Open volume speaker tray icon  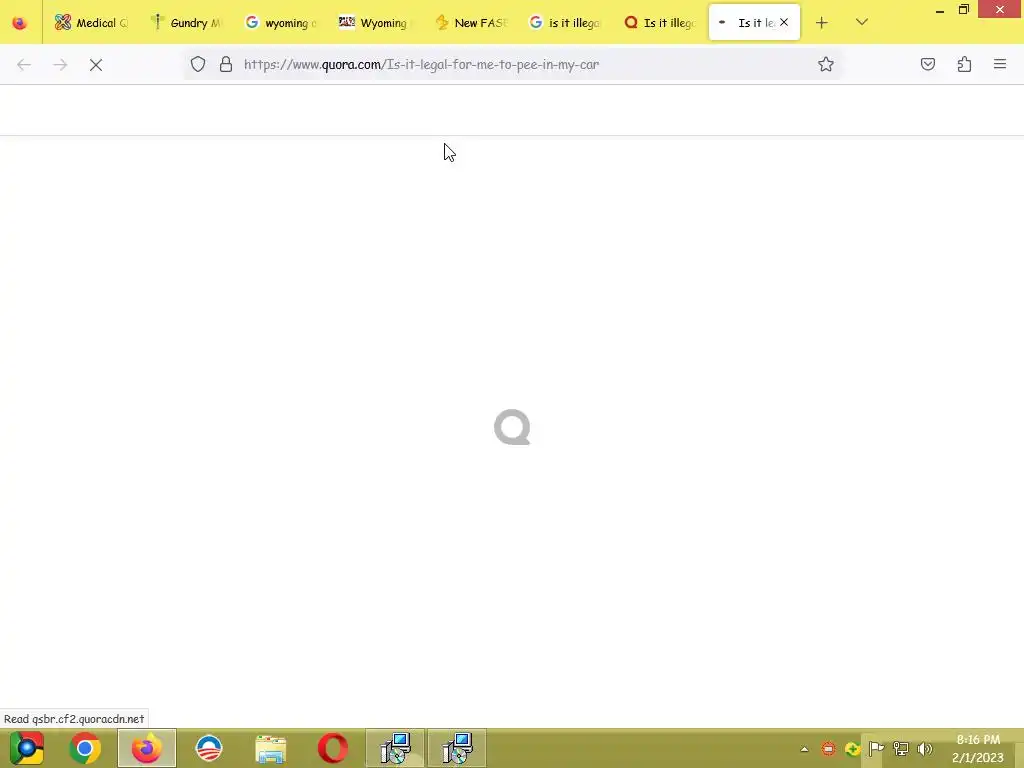tap(924, 749)
